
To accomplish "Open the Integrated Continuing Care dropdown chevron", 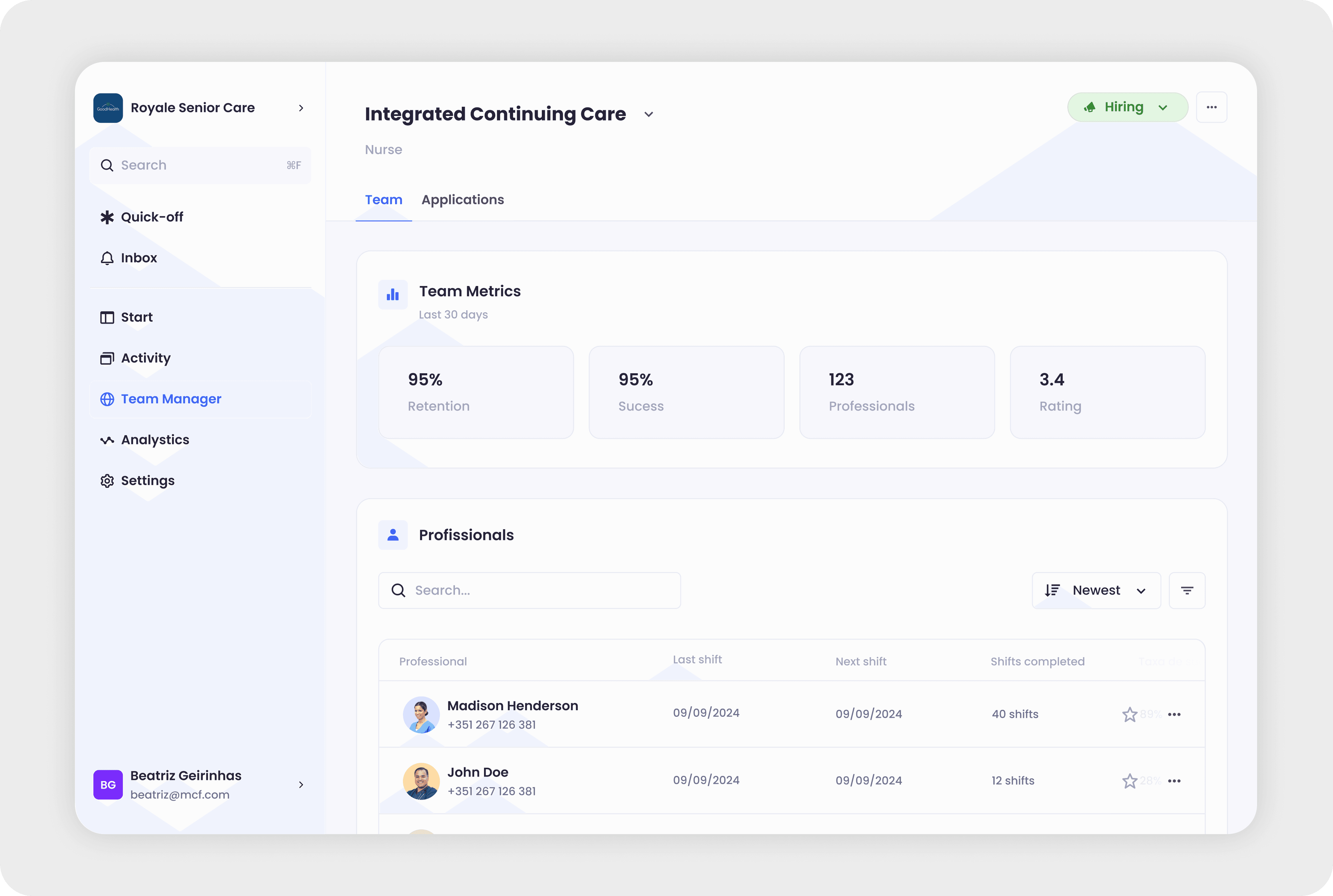I will point(649,114).
